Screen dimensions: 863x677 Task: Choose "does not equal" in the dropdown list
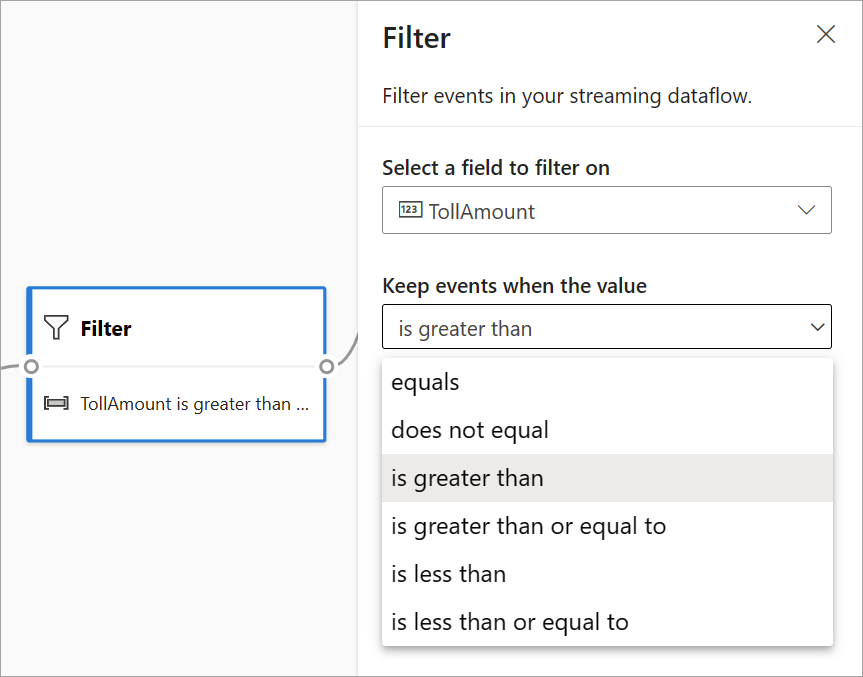click(470, 430)
